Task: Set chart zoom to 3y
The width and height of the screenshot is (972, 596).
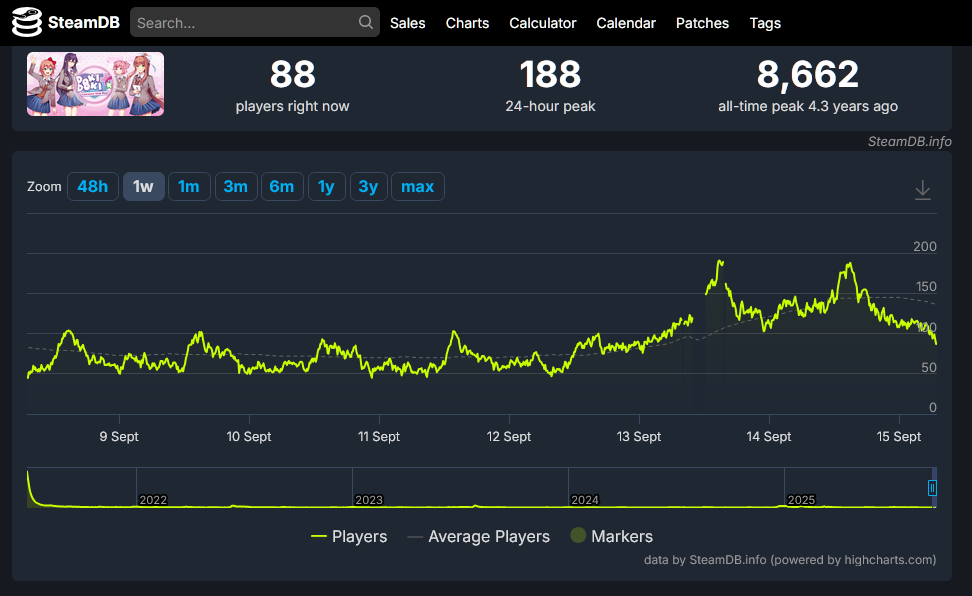Action: pyautogui.click(x=368, y=187)
